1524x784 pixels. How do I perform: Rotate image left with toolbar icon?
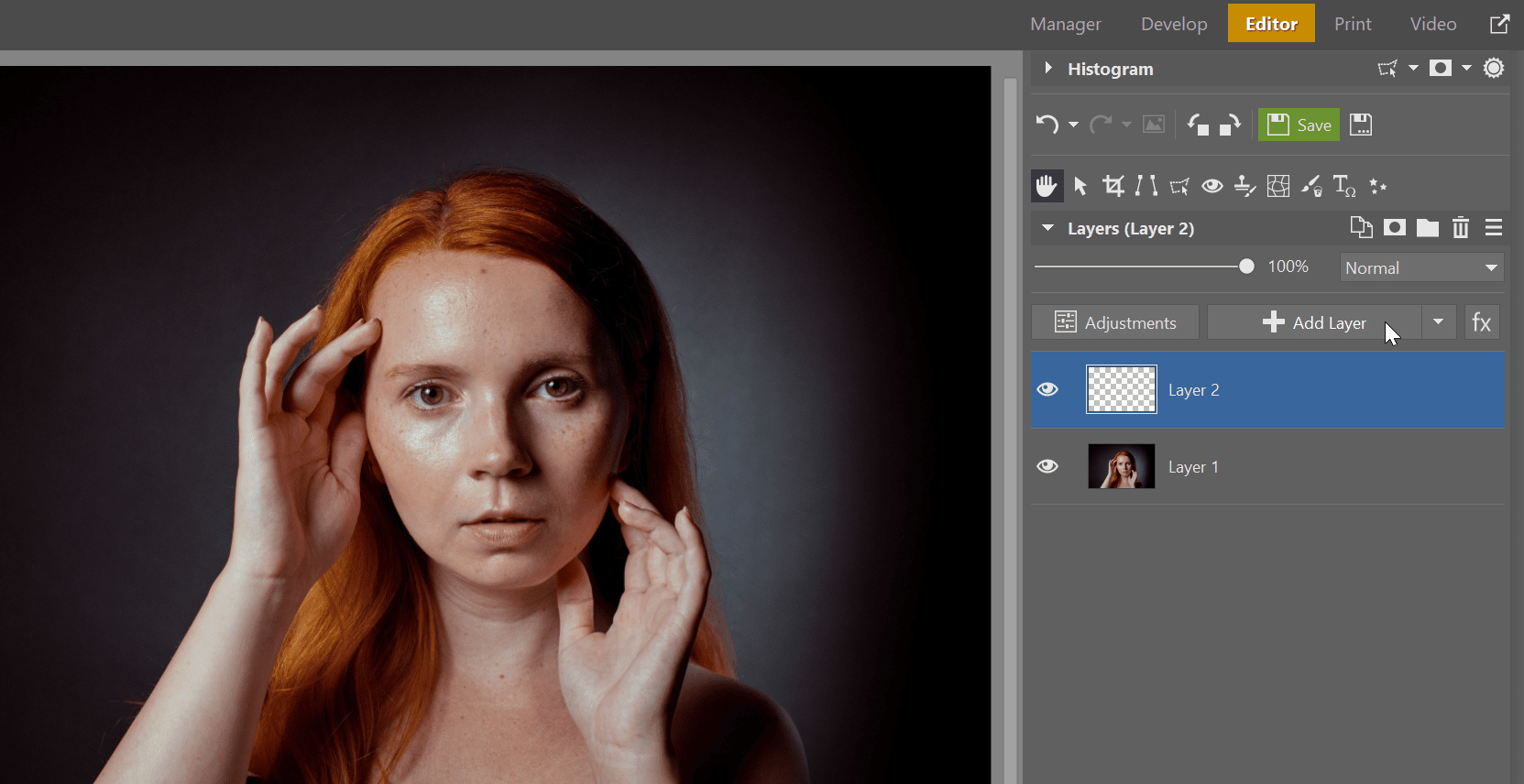(x=1198, y=125)
